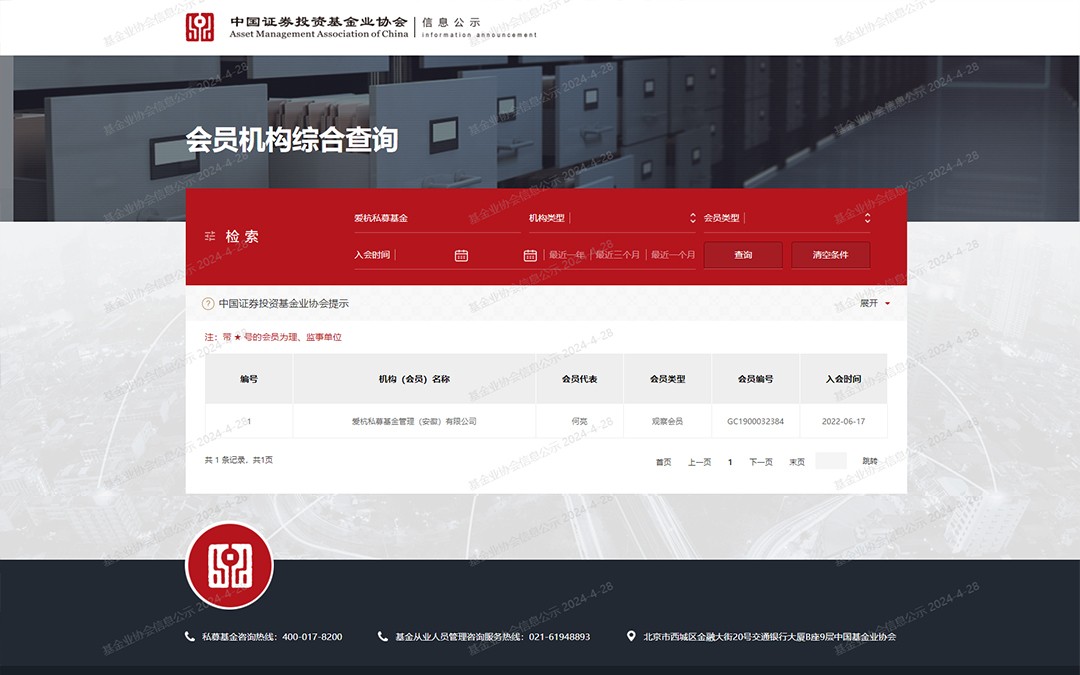Open the 机构类型 dropdown
Screen dimensions: 1080x675
click(x=612, y=218)
